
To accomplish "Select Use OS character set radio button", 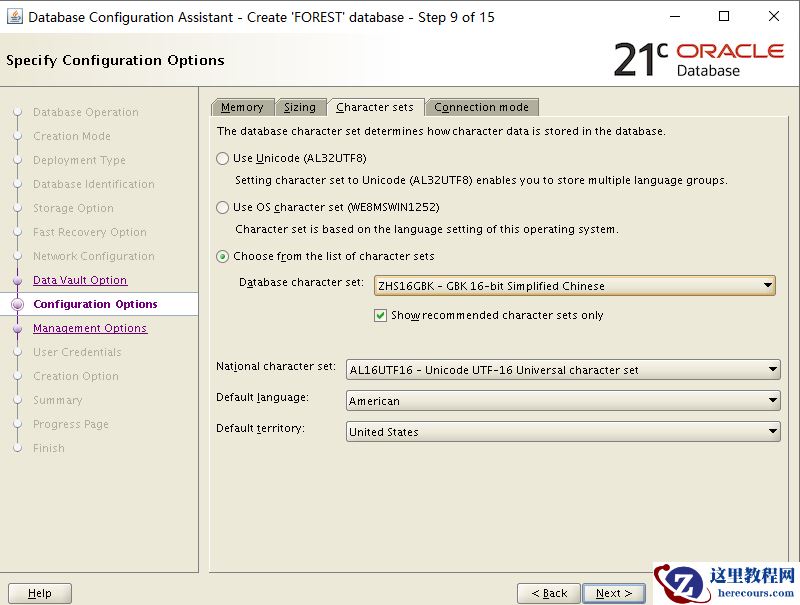I will pos(222,208).
